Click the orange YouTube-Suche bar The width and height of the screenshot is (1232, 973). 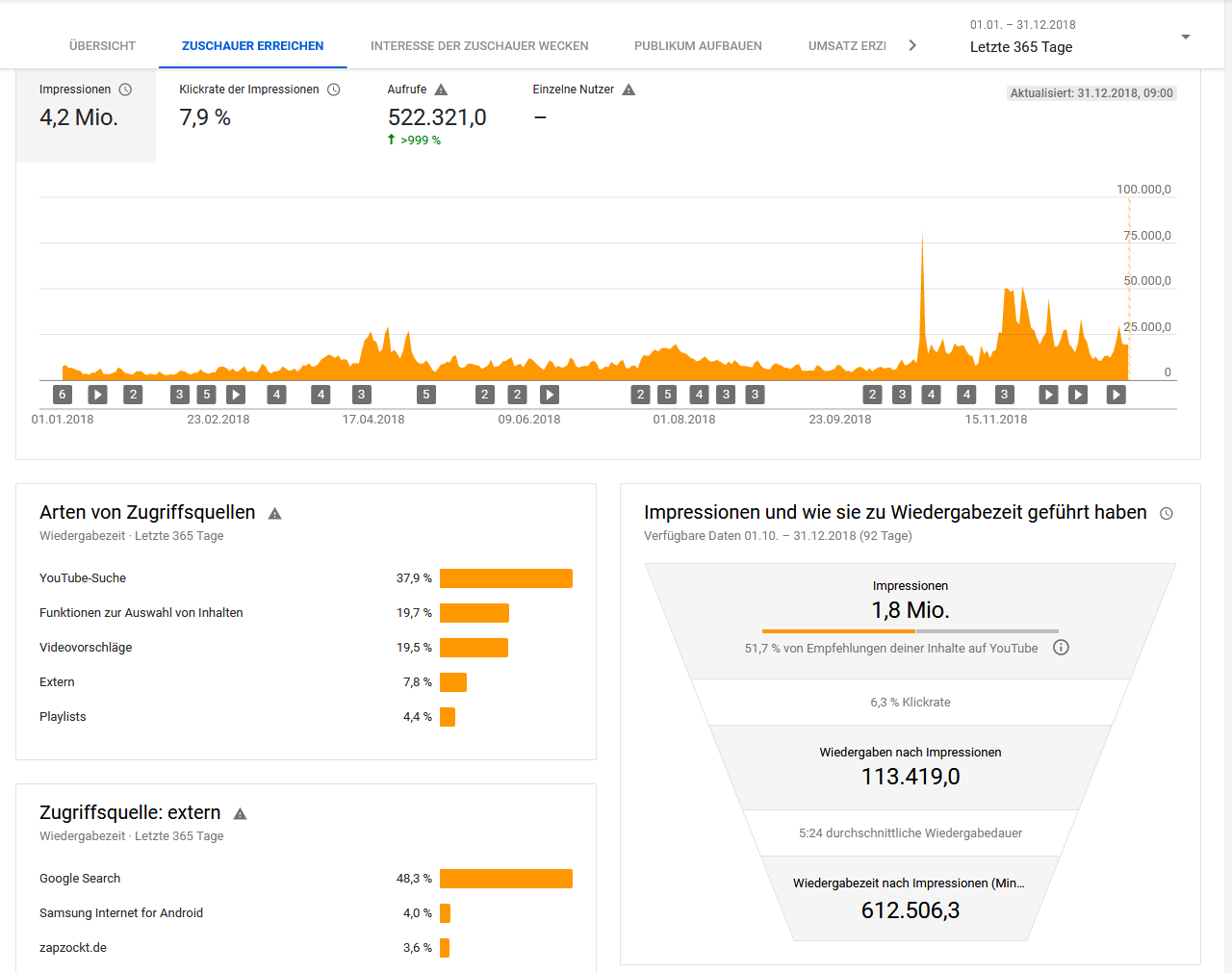pyautogui.click(x=506, y=578)
